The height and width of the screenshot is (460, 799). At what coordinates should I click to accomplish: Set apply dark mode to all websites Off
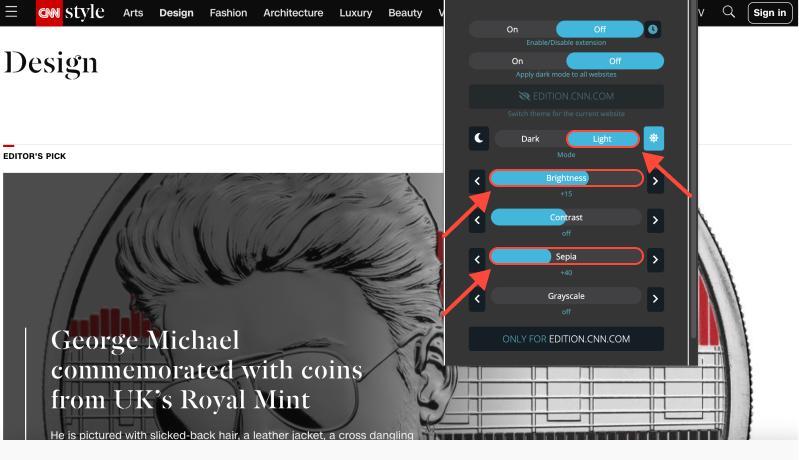coord(615,61)
